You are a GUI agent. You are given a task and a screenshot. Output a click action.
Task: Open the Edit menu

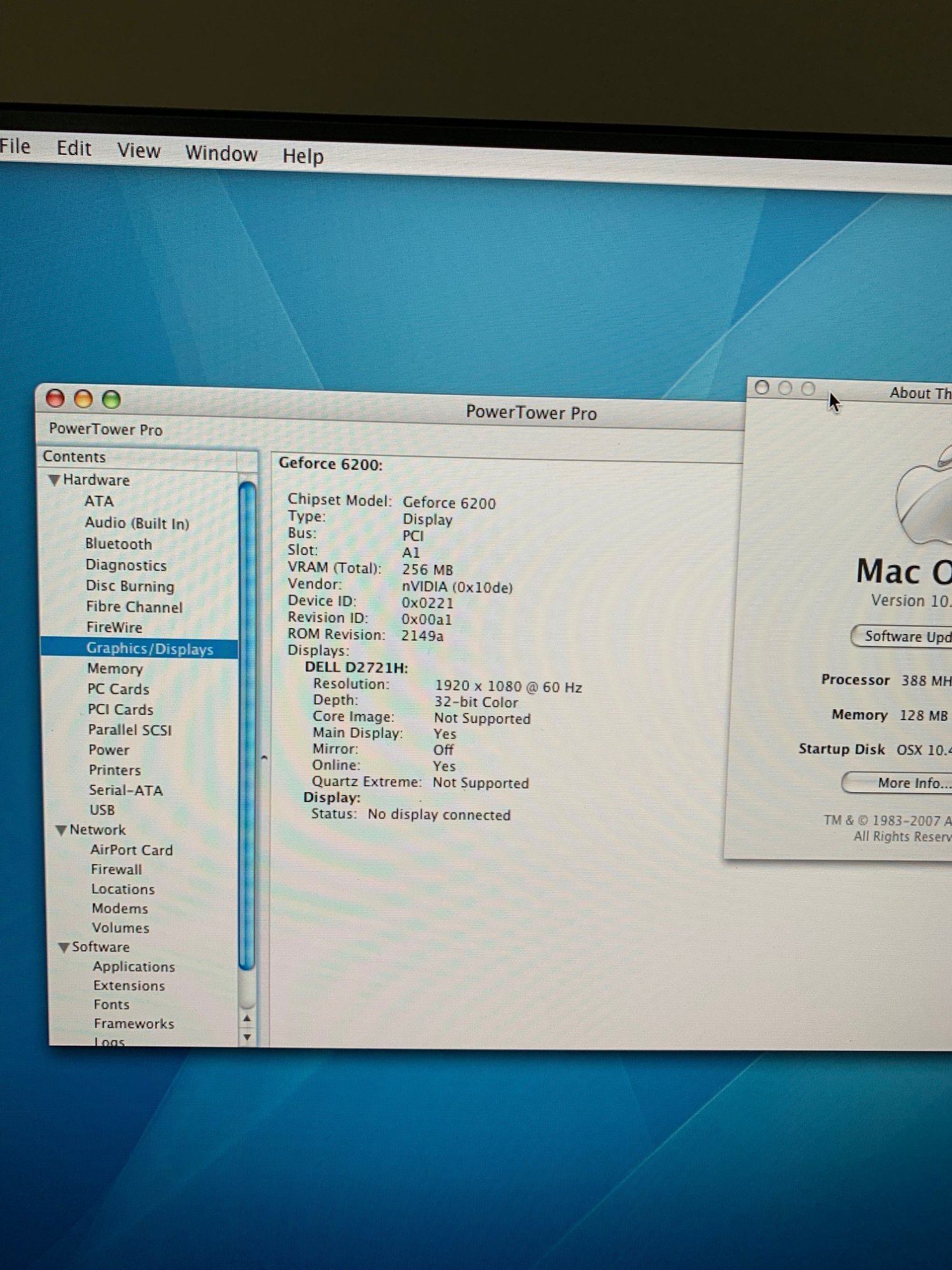[74, 149]
